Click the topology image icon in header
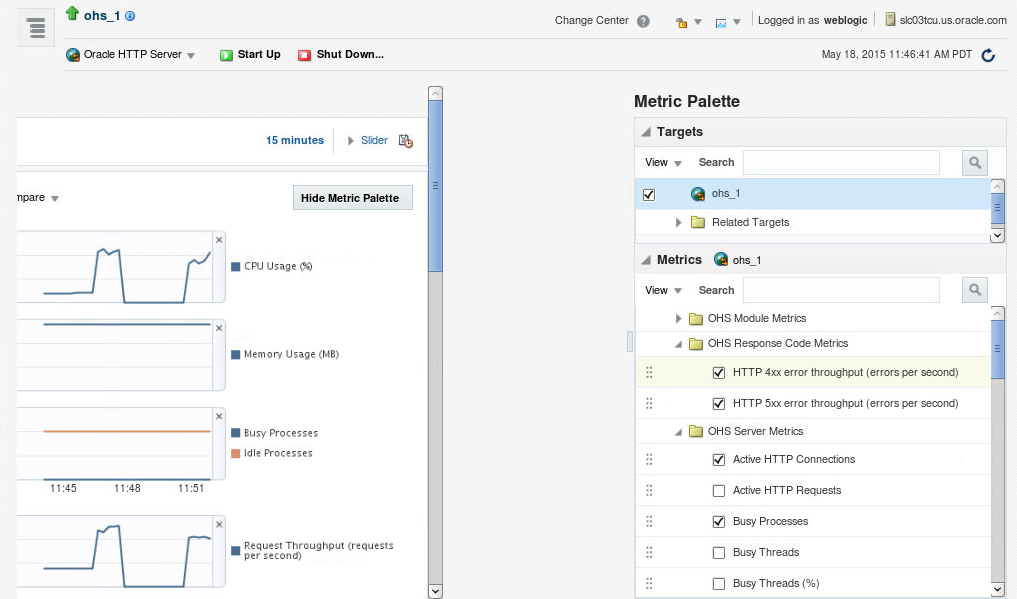The width and height of the screenshot is (1017, 599). (x=721, y=23)
